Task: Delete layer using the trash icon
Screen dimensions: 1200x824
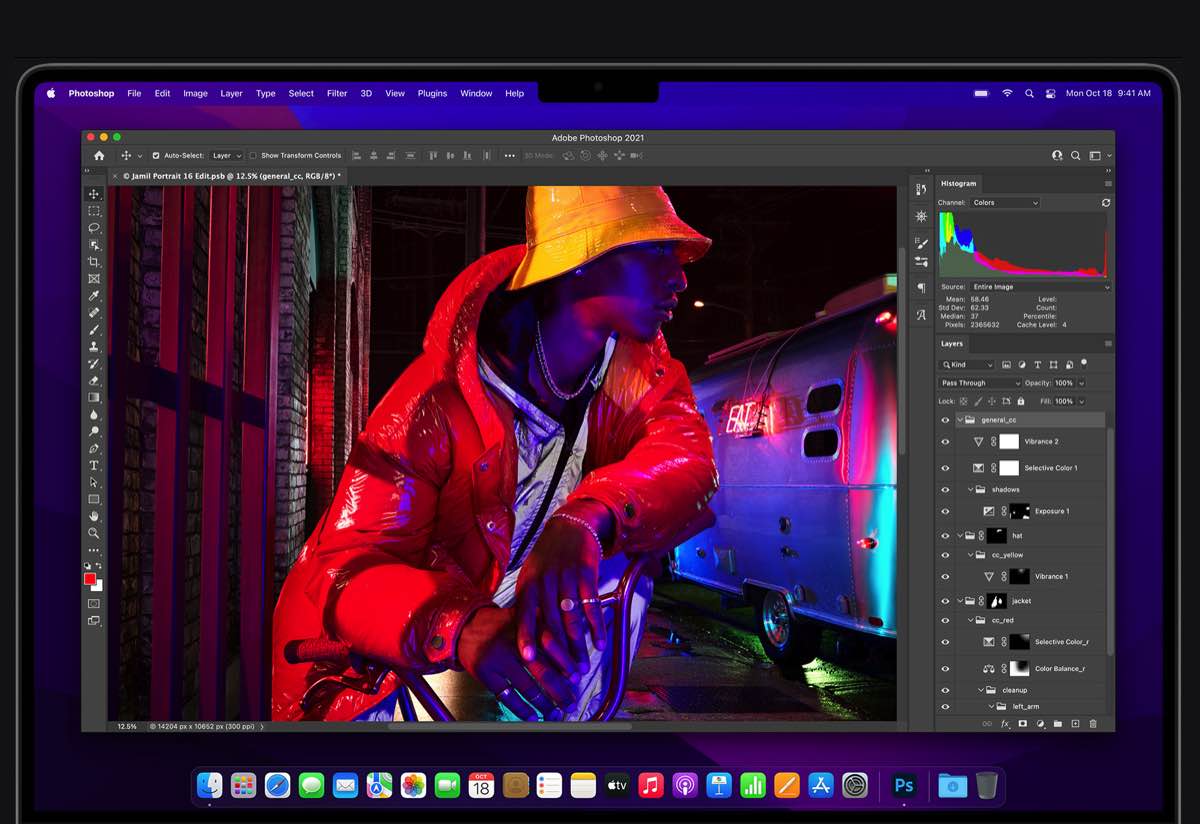Action: pyautogui.click(x=1093, y=723)
